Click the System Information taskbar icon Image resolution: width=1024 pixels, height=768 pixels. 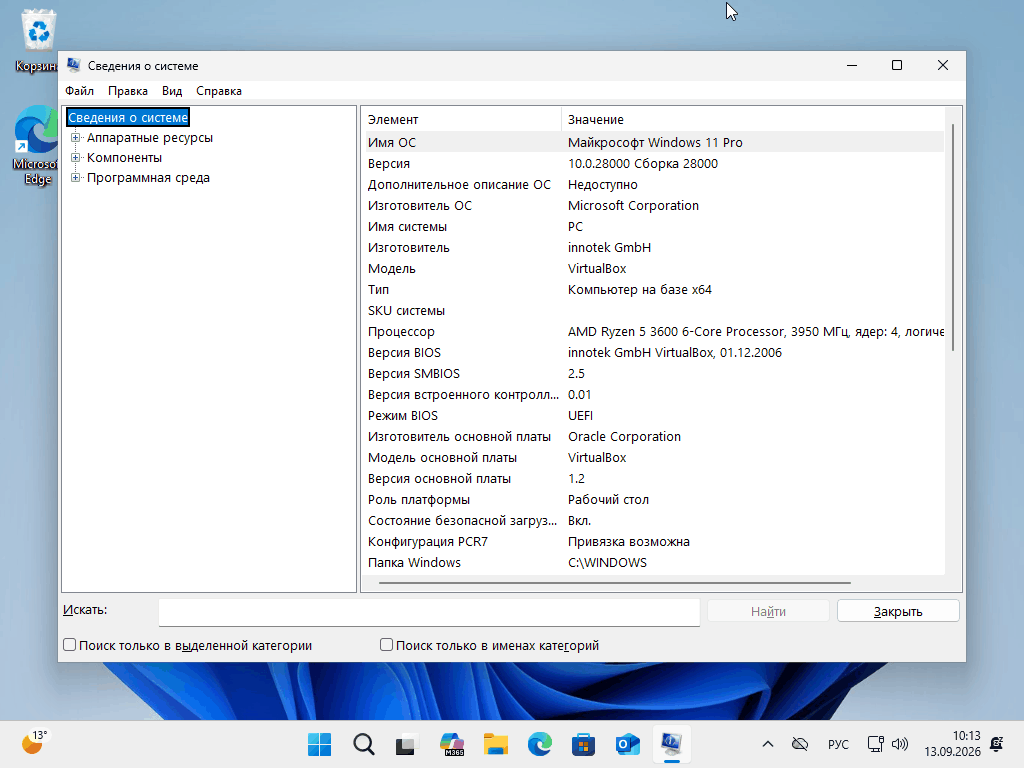coord(671,744)
